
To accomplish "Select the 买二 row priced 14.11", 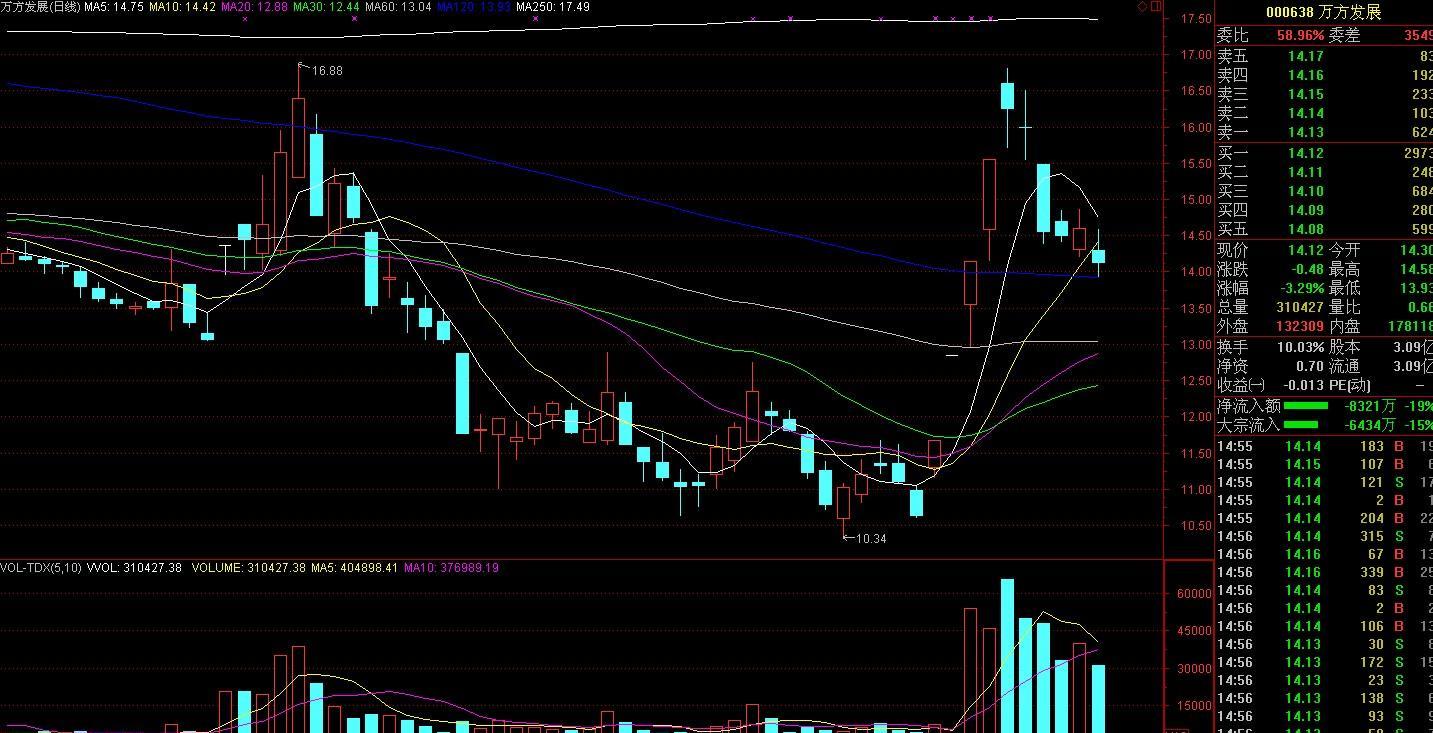I will [x=1324, y=172].
